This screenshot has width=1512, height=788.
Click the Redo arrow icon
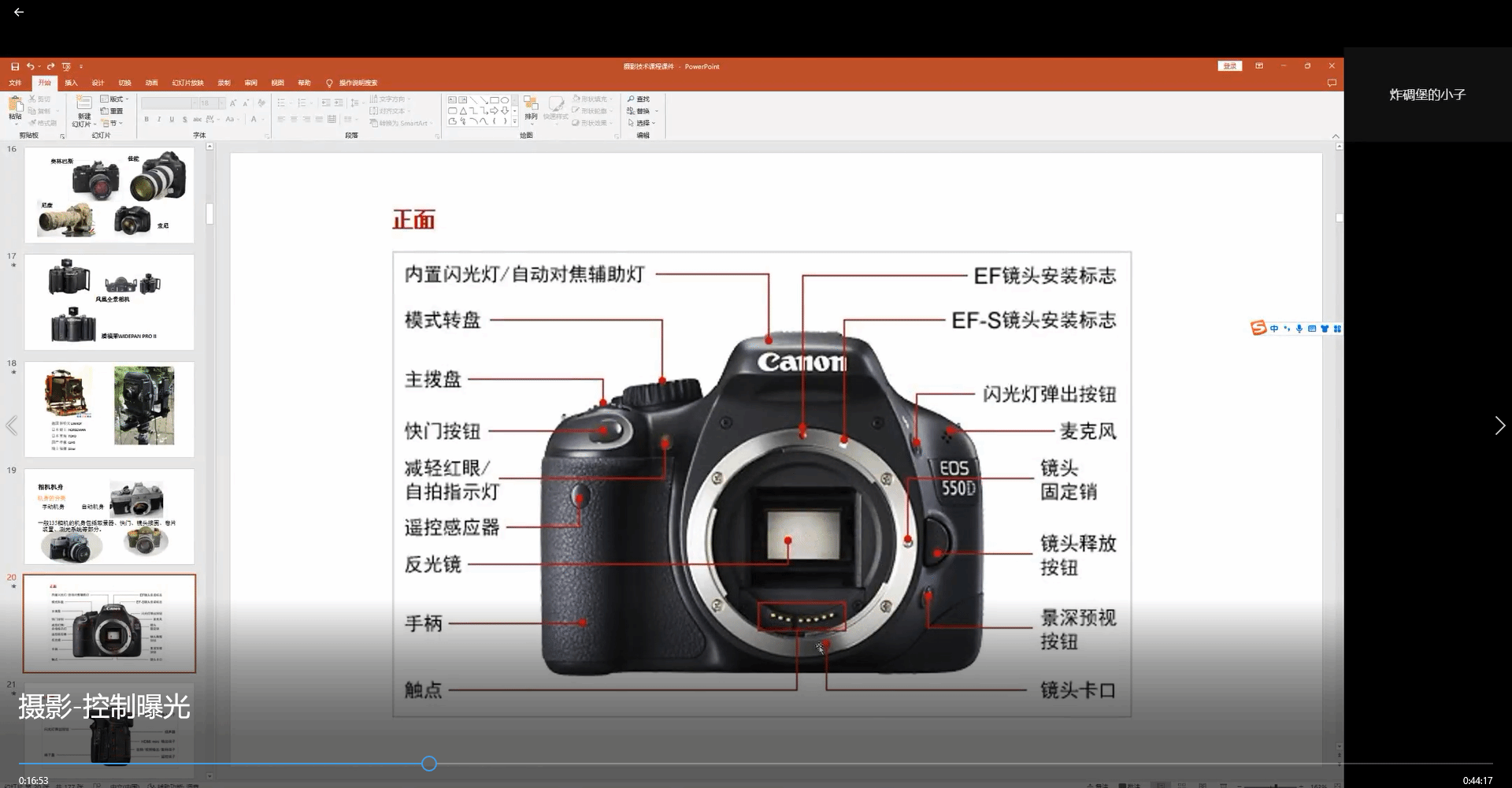point(50,67)
